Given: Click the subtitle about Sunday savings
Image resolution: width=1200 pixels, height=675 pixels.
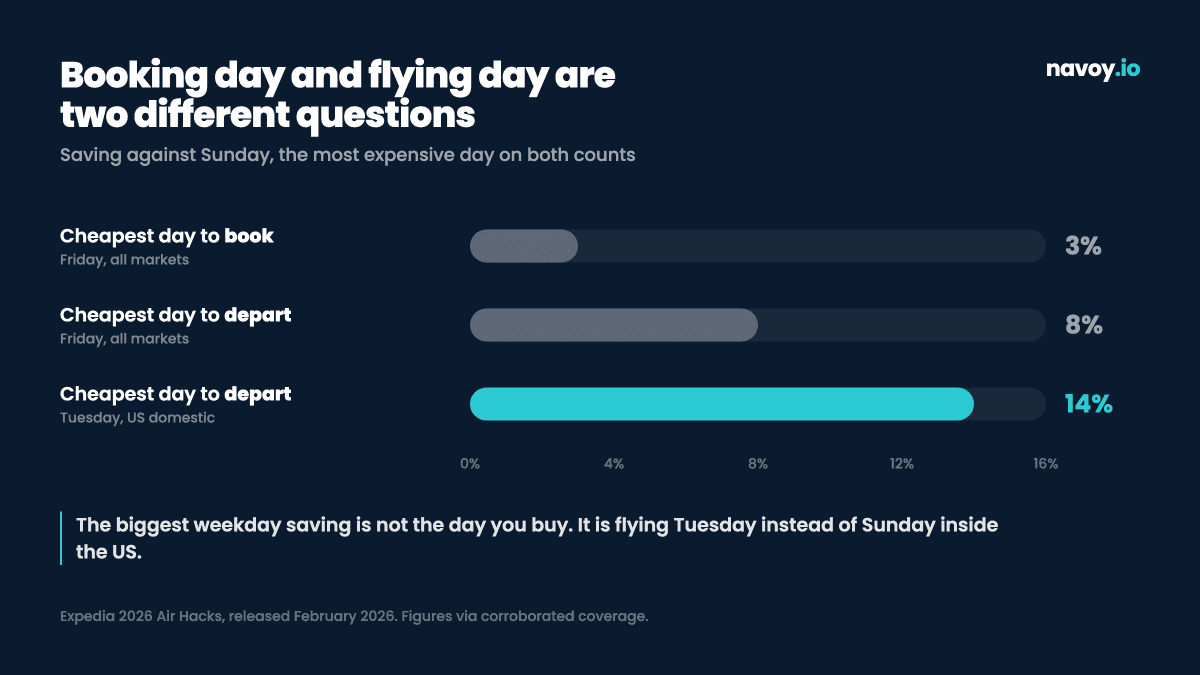Looking at the screenshot, I should point(347,155).
